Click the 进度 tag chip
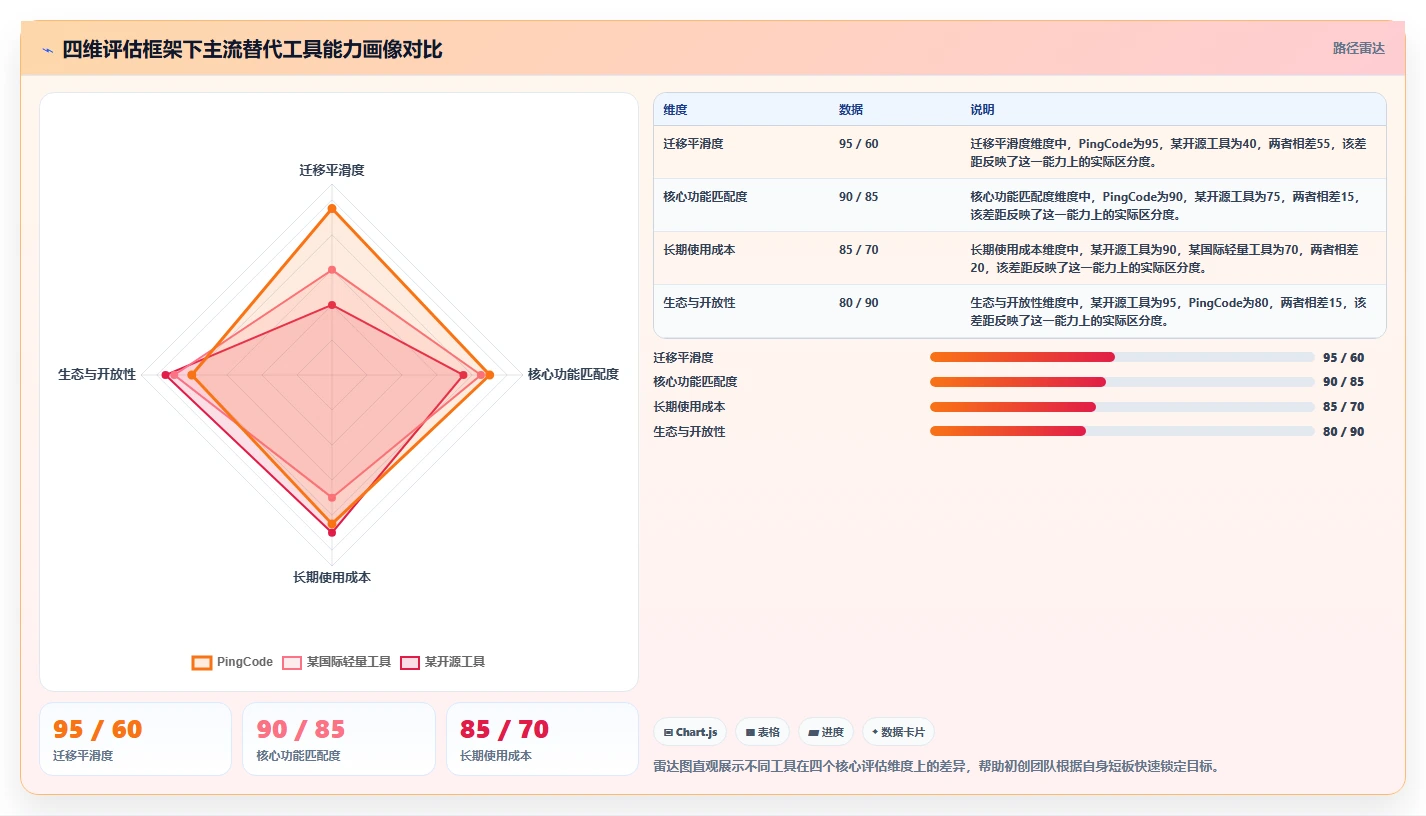Image resolution: width=1426 pixels, height=816 pixels. 826,732
